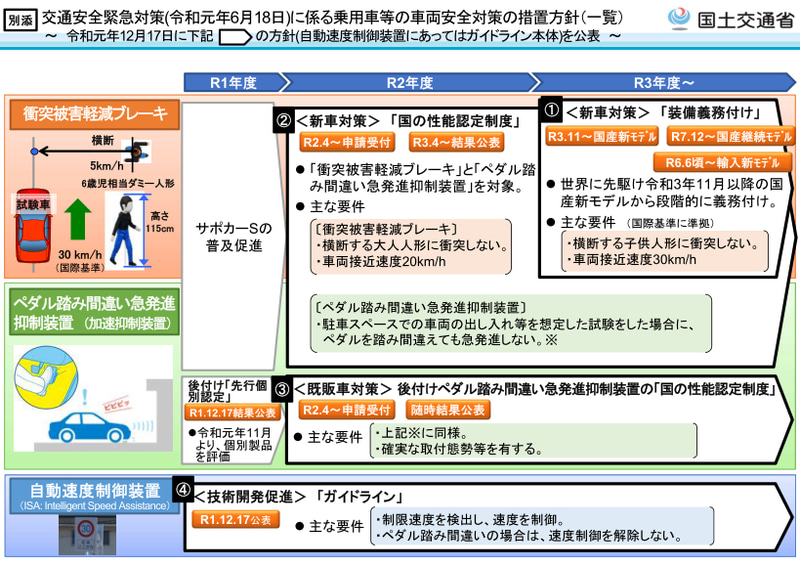Click the 横断 label
The width and height of the screenshot is (800, 566).
click(103, 140)
